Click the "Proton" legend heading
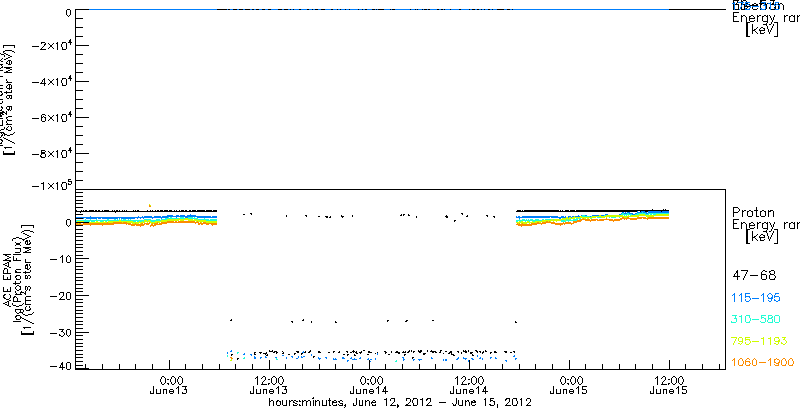The width and height of the screenshot is (800, 410). coord(754,212)
